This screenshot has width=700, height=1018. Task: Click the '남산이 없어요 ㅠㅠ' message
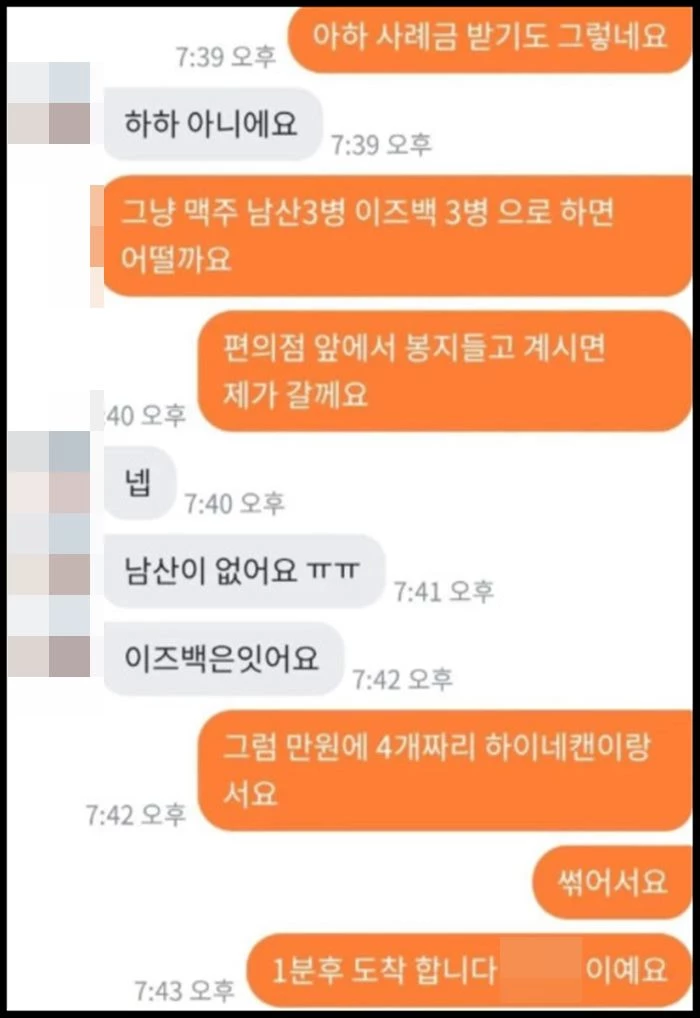[244, 571]
